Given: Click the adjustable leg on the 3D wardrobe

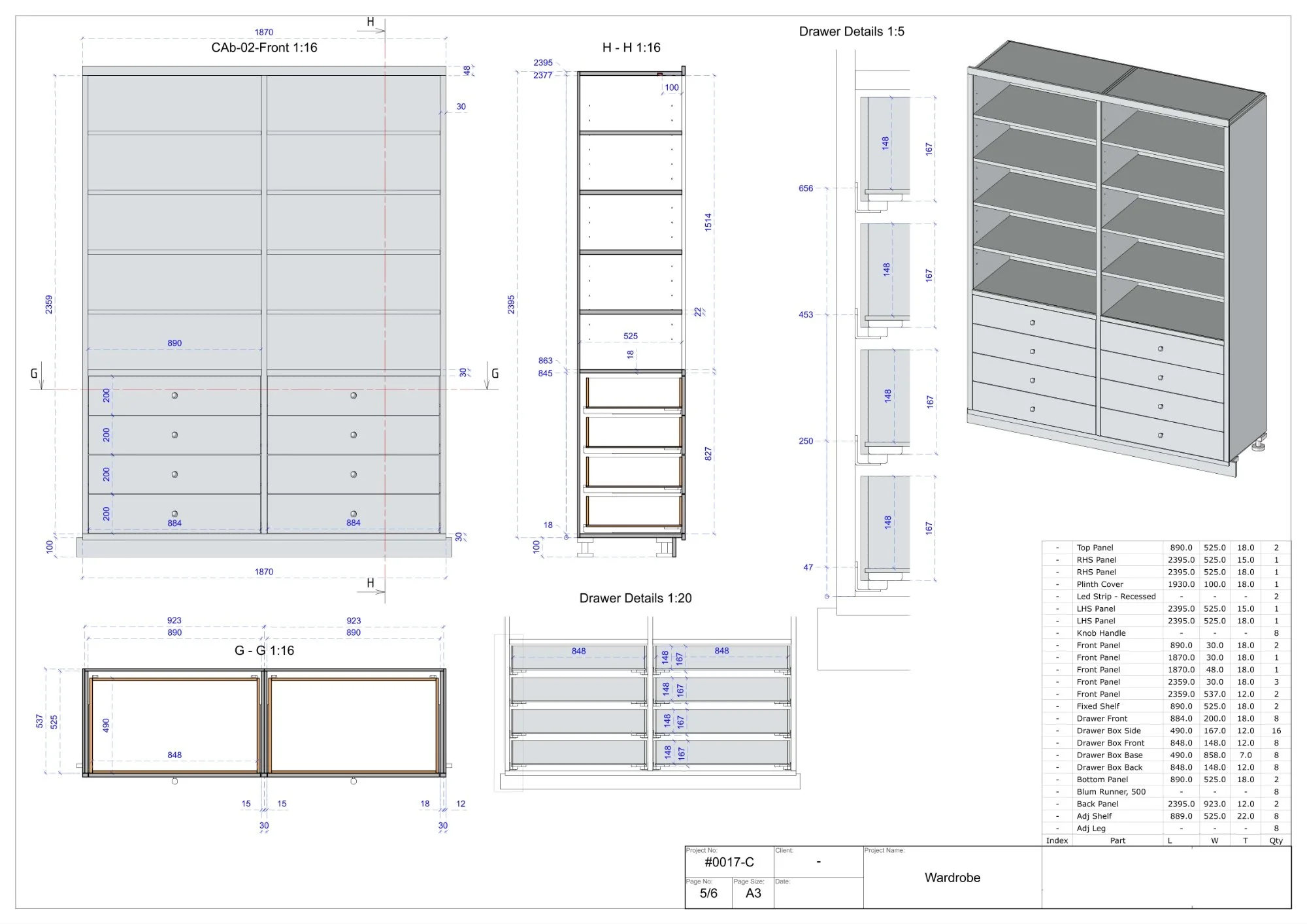Looking at the screenshot, I should click(x=1258, y=446).
